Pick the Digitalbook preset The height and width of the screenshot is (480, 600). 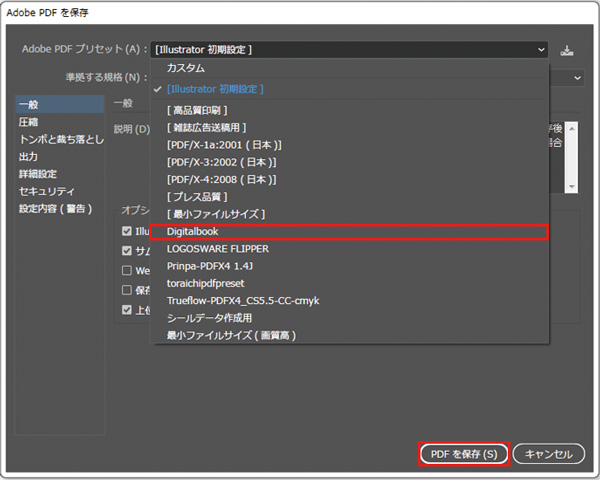tap(349, 232)
